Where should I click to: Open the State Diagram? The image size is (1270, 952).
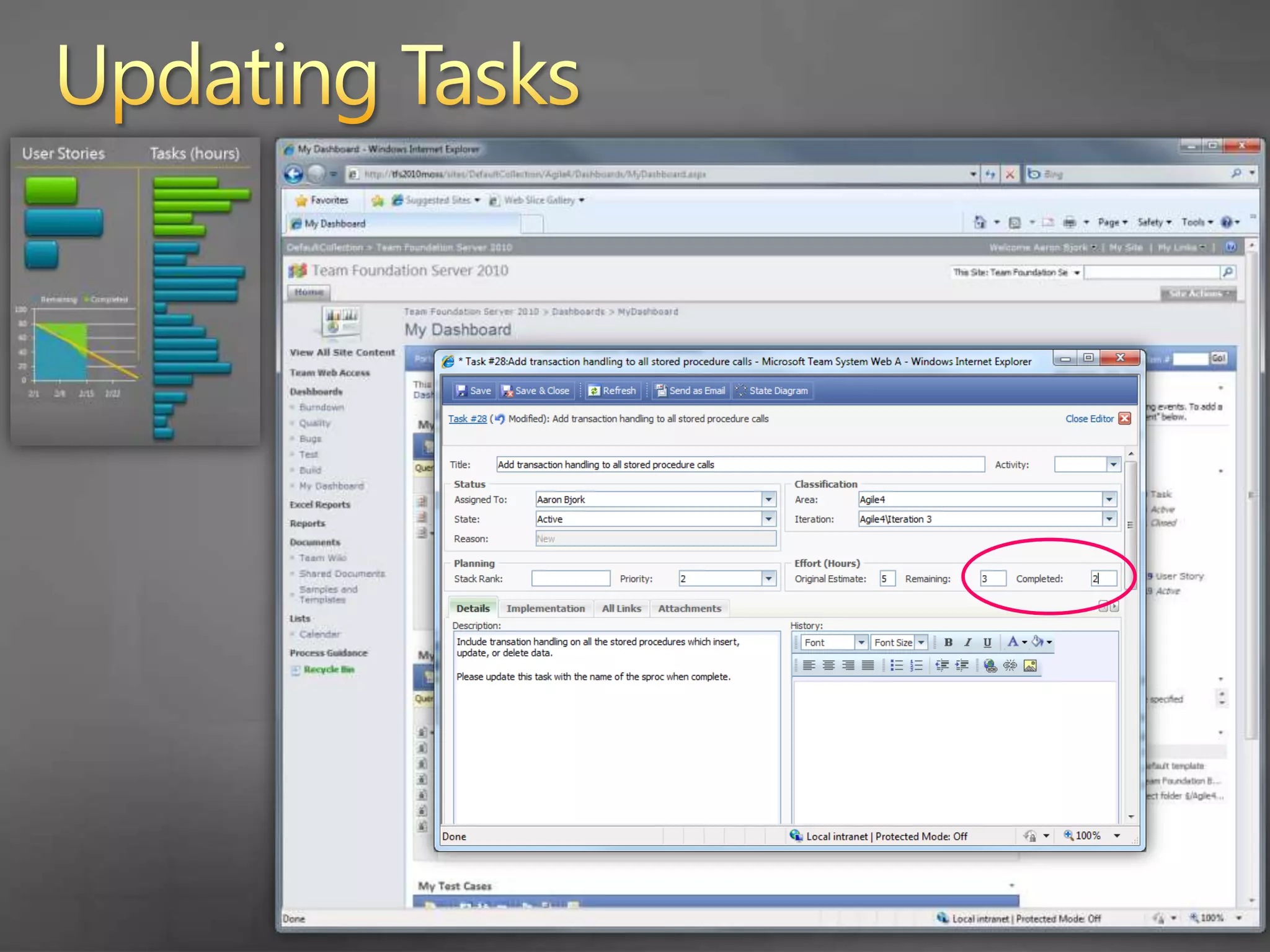(x=771, y=390)
